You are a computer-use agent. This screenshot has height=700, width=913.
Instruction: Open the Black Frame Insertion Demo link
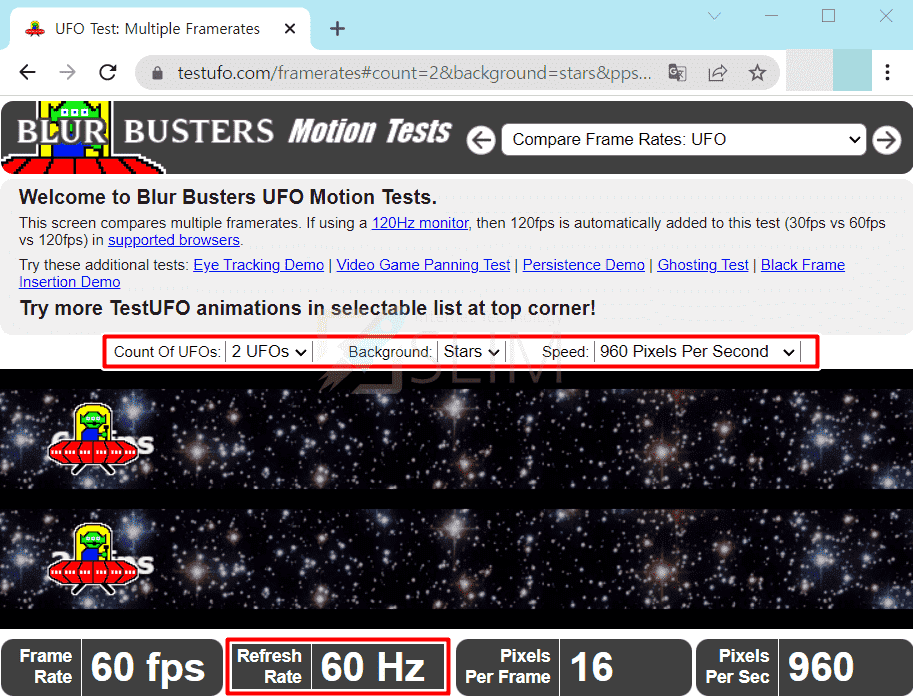point(802,265)
